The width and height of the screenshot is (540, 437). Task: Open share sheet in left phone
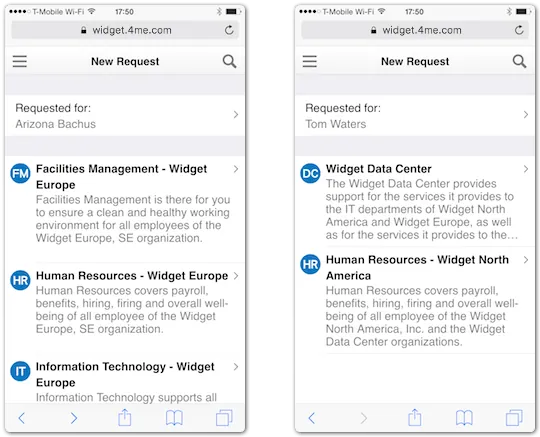coord(125,417)
